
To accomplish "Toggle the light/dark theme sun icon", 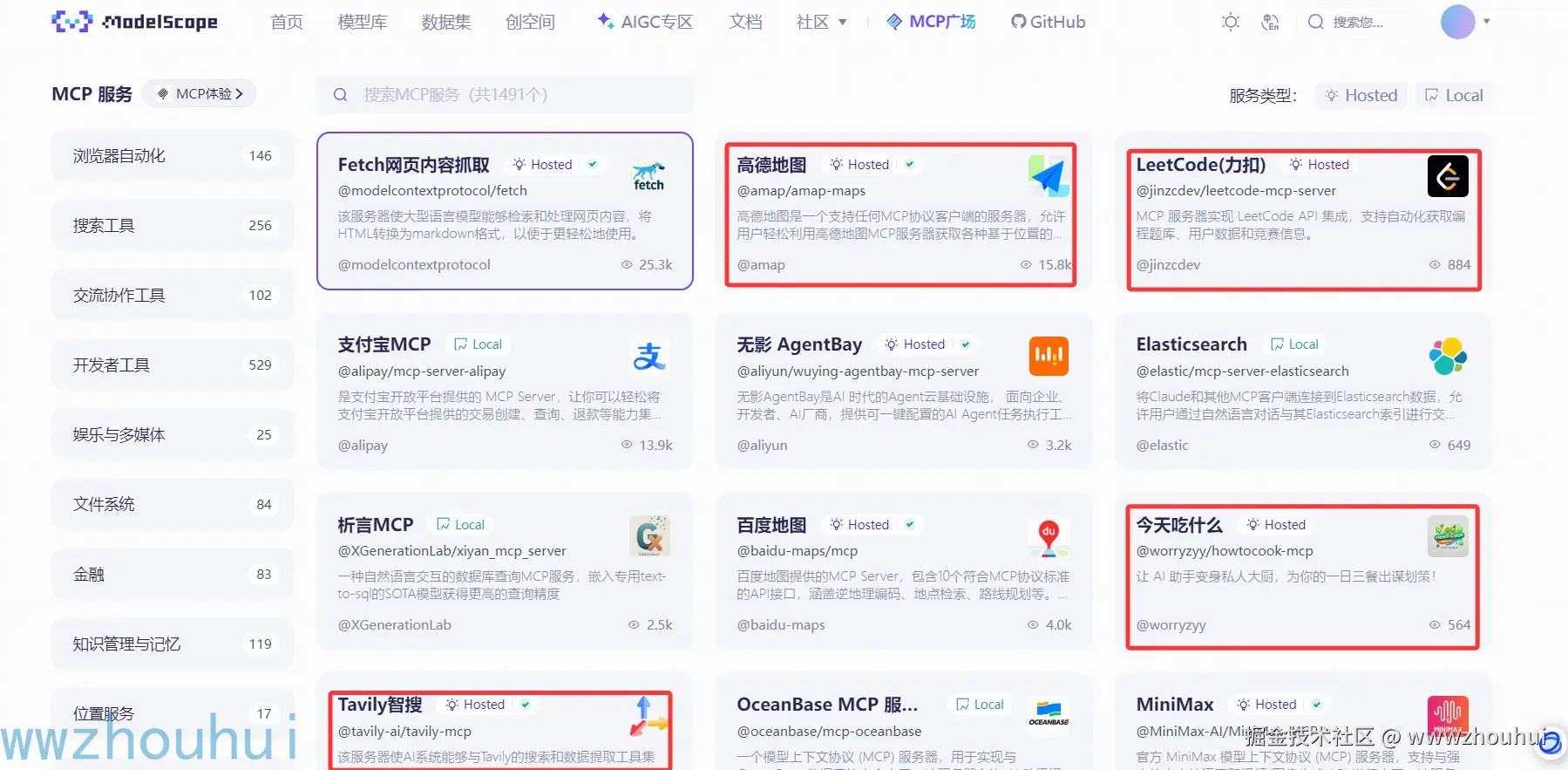I will [x=1231, y=22].
